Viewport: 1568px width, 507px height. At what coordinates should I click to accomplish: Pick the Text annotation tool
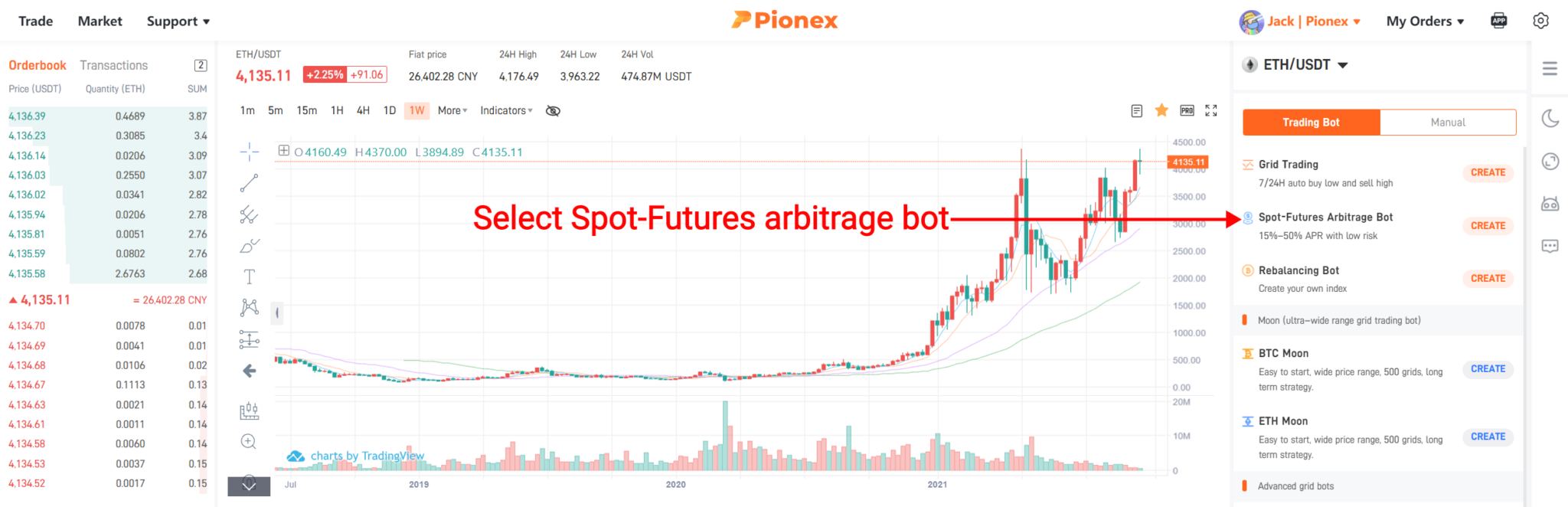[x=248, y=276]
